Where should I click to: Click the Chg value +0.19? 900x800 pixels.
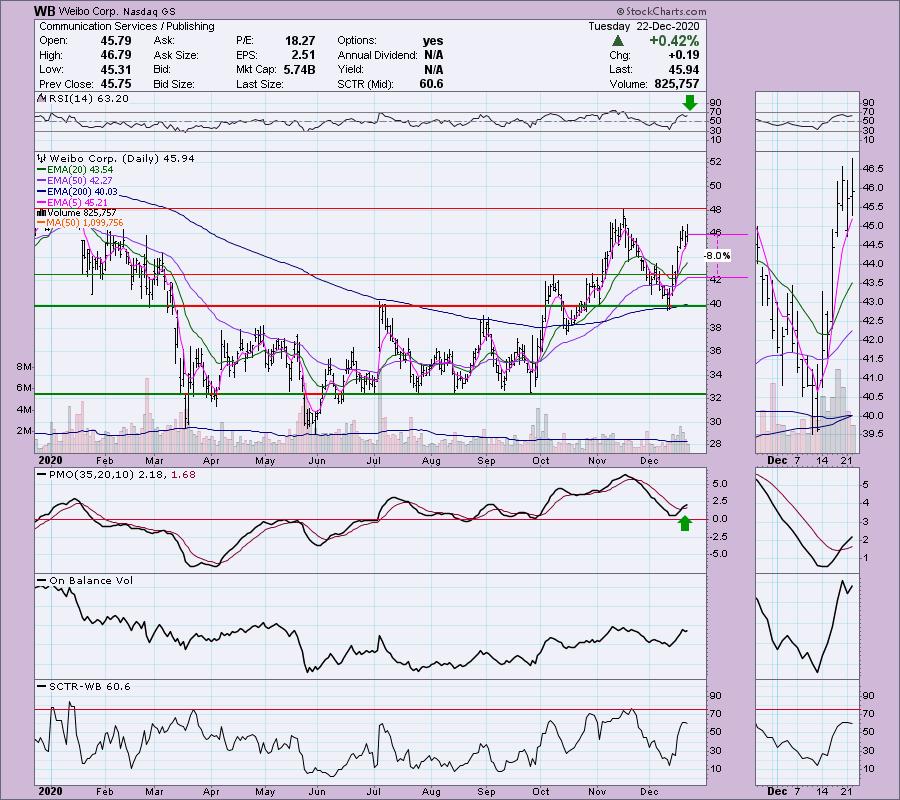tap(684, 55)
